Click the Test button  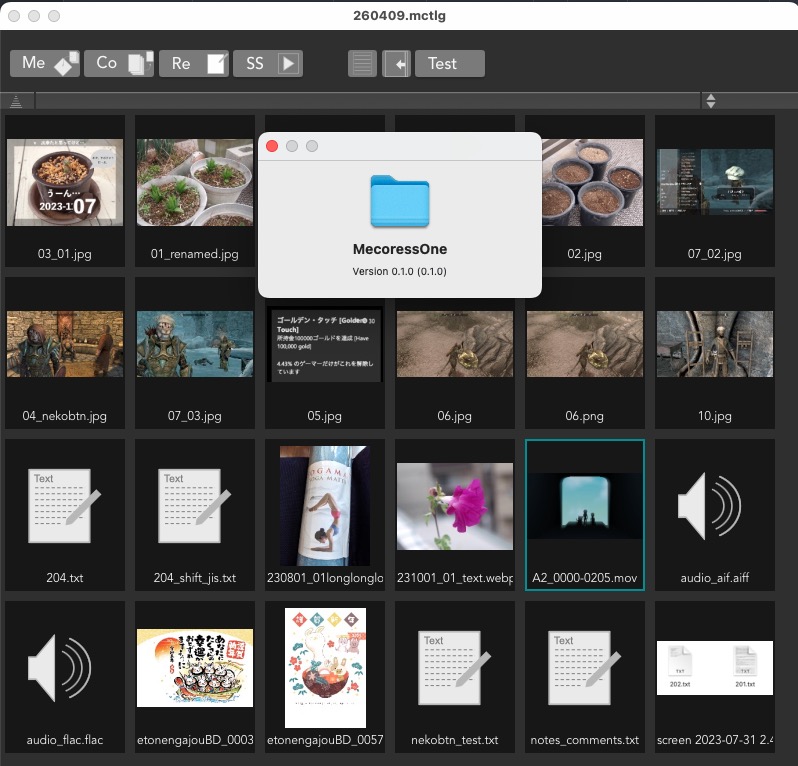point(449,64)
